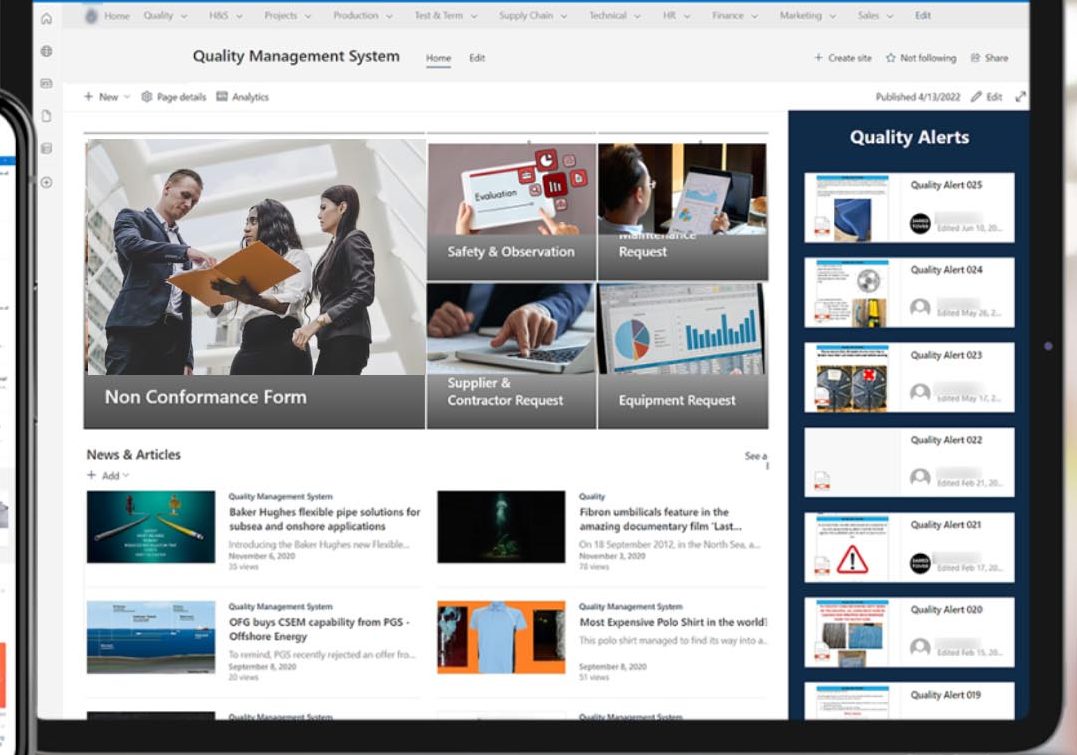This screenshot has width=1077, height=755.
Task: Open the HR menu
Action: tap(676, 16)
